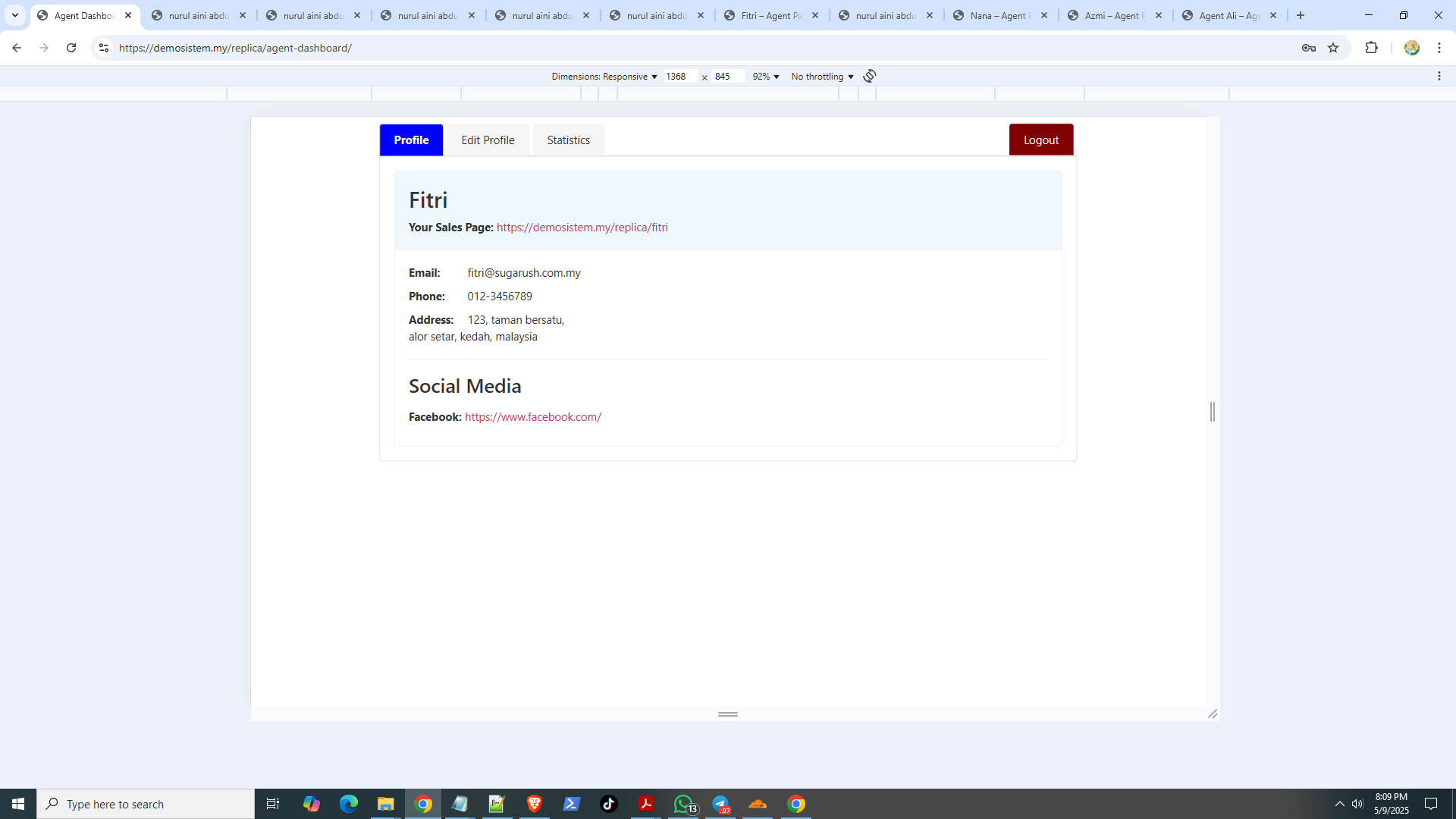Viewport: 1456px width, 819px height.
Task: Open the password manager key icon
Action: [x=1309, y=48]
